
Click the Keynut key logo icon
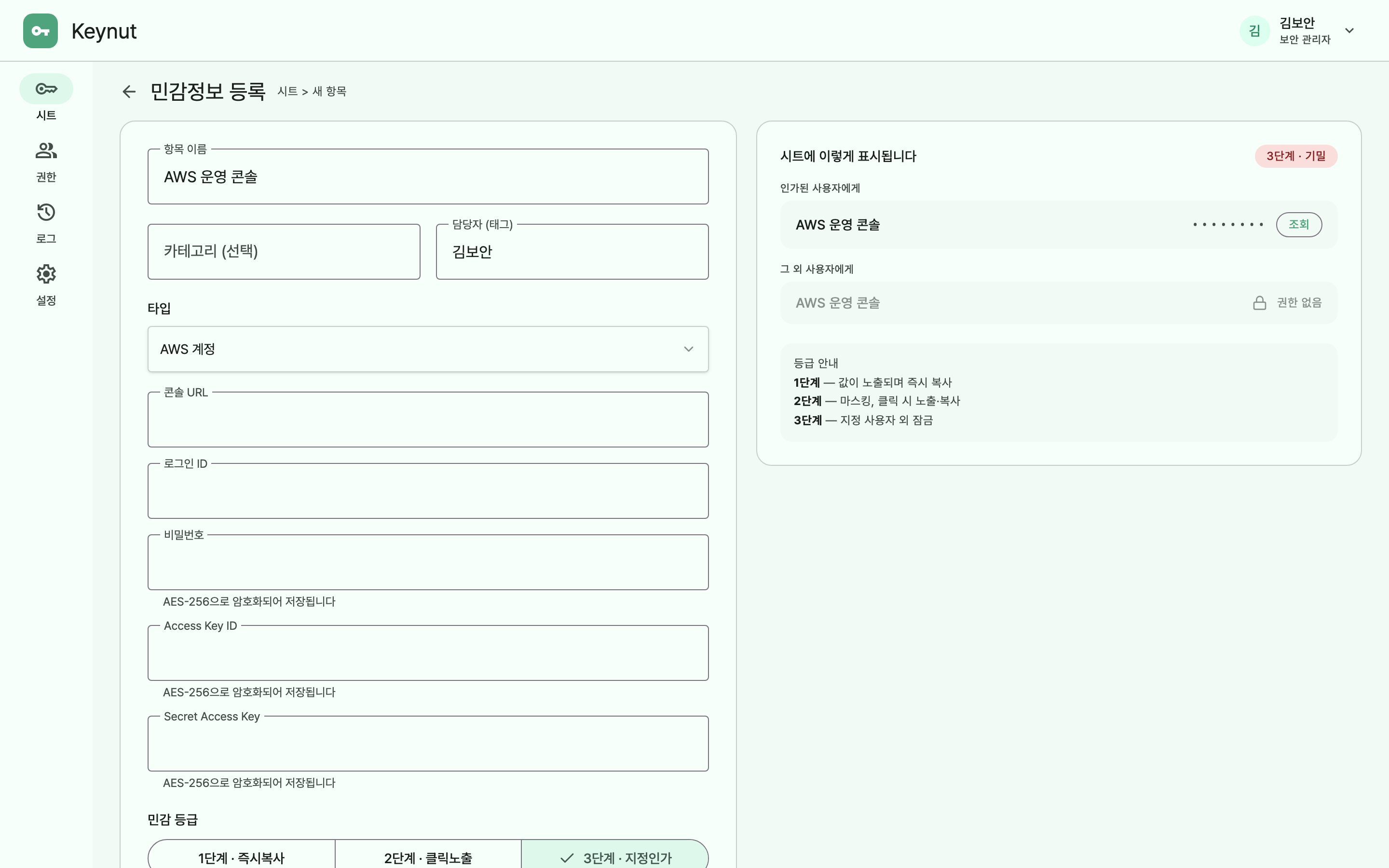tap(40, 31)
